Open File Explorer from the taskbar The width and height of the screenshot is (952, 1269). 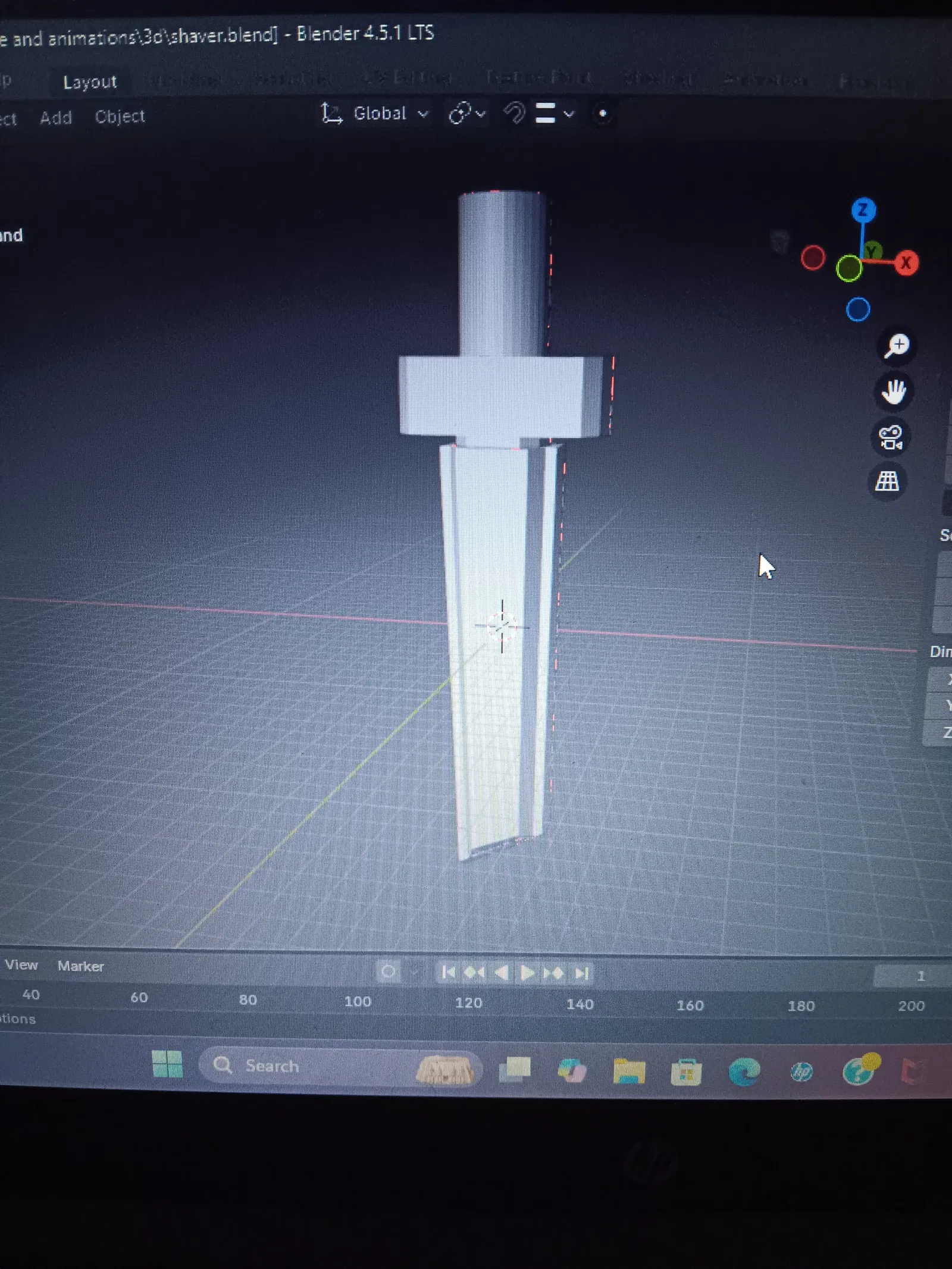point(629,1072)
